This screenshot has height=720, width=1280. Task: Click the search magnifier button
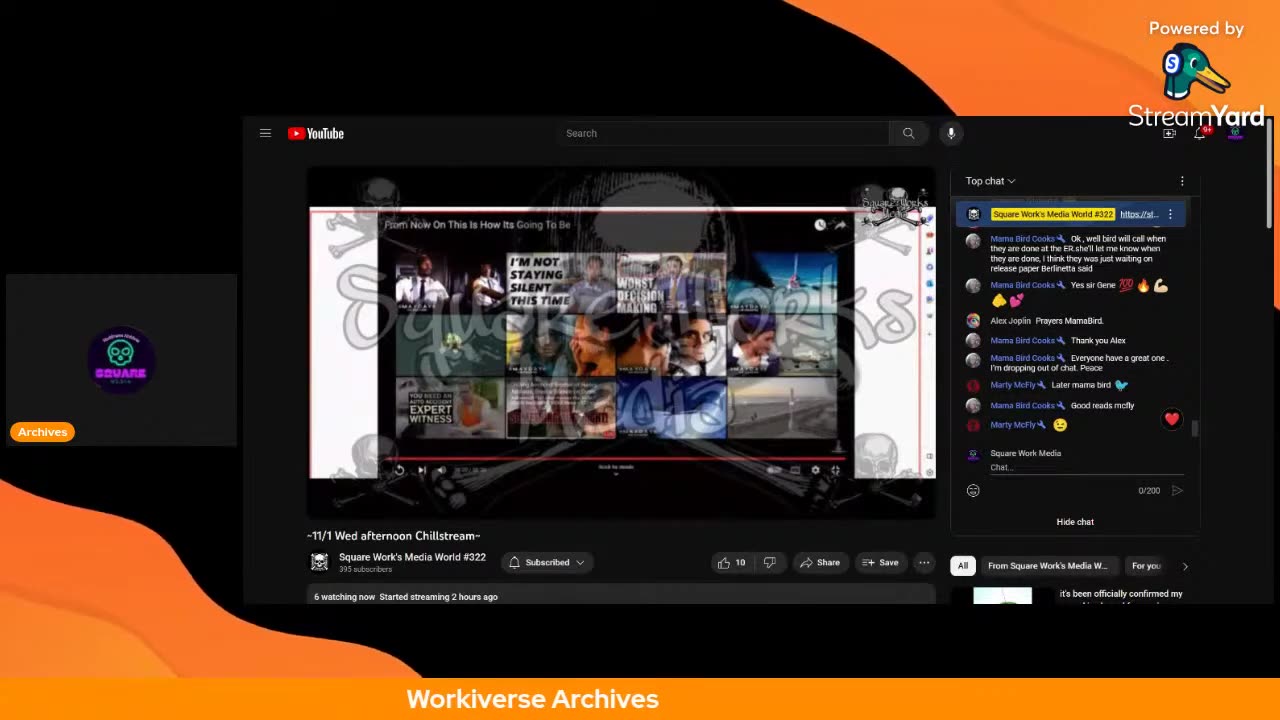tap(908, 133)
